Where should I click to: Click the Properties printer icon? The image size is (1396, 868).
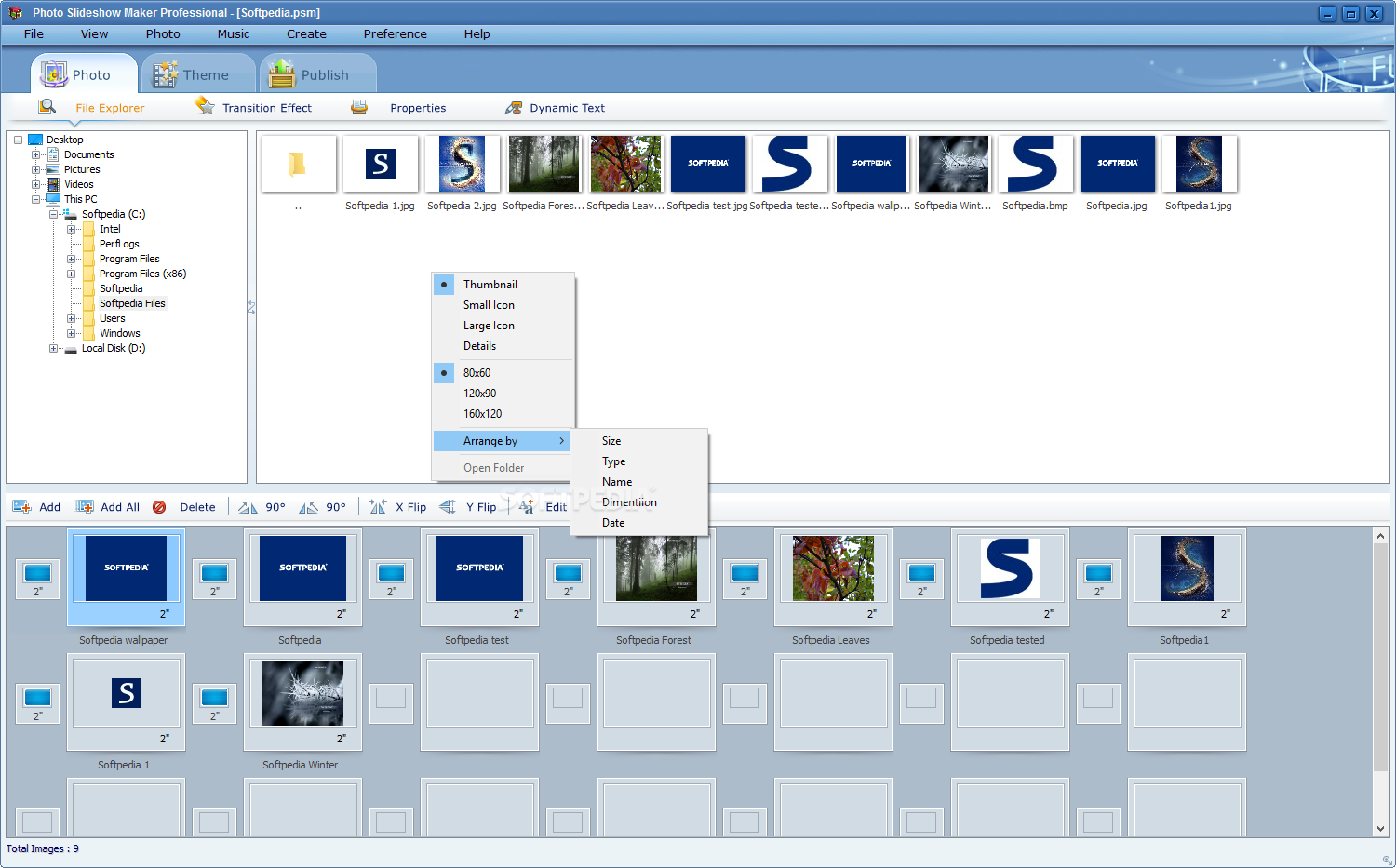coord(359,107)
